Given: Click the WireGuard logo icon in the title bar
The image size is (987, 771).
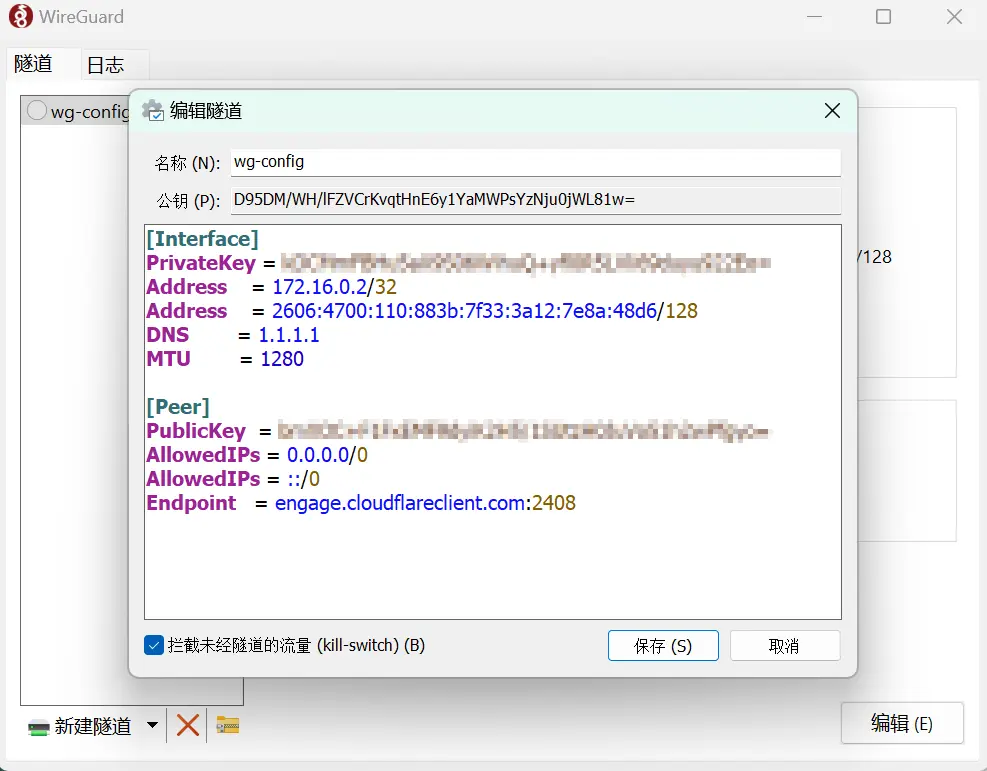Looking at the screenshot, I should click(x=21, y=16).
